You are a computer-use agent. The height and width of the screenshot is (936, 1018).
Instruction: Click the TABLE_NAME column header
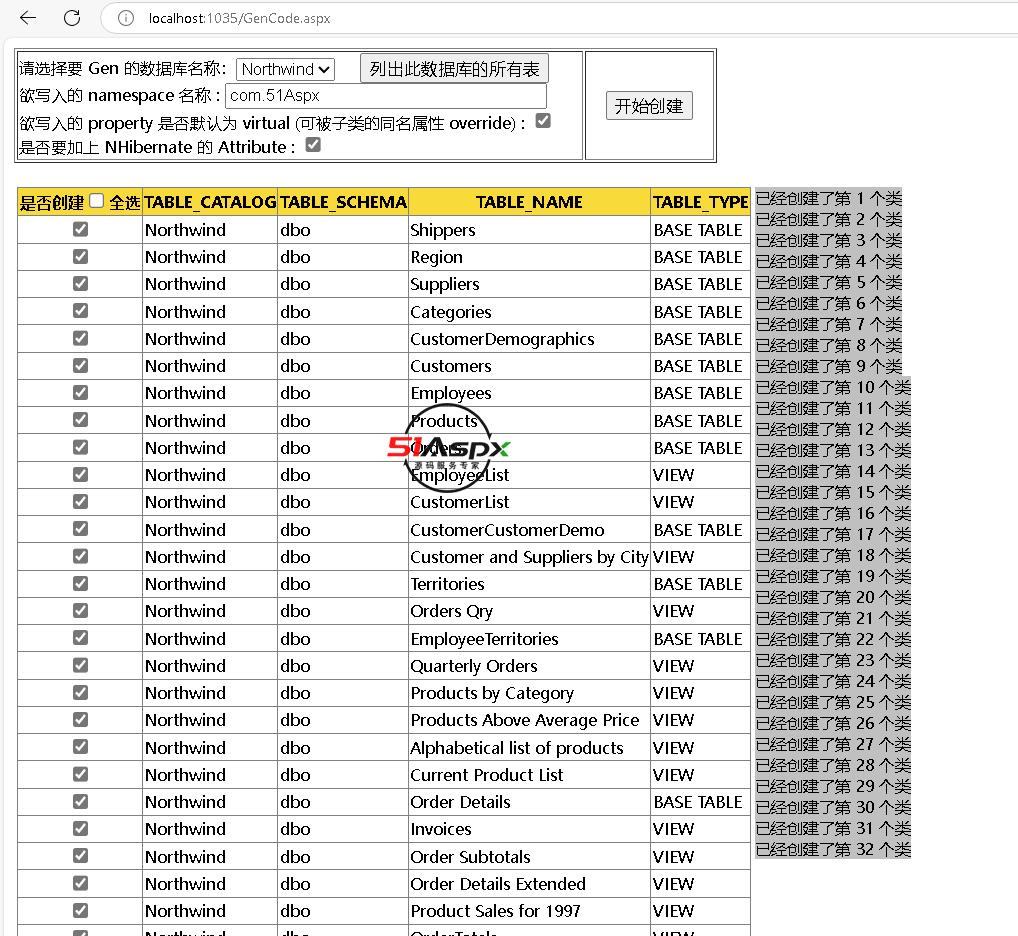(x=529, y=203)
